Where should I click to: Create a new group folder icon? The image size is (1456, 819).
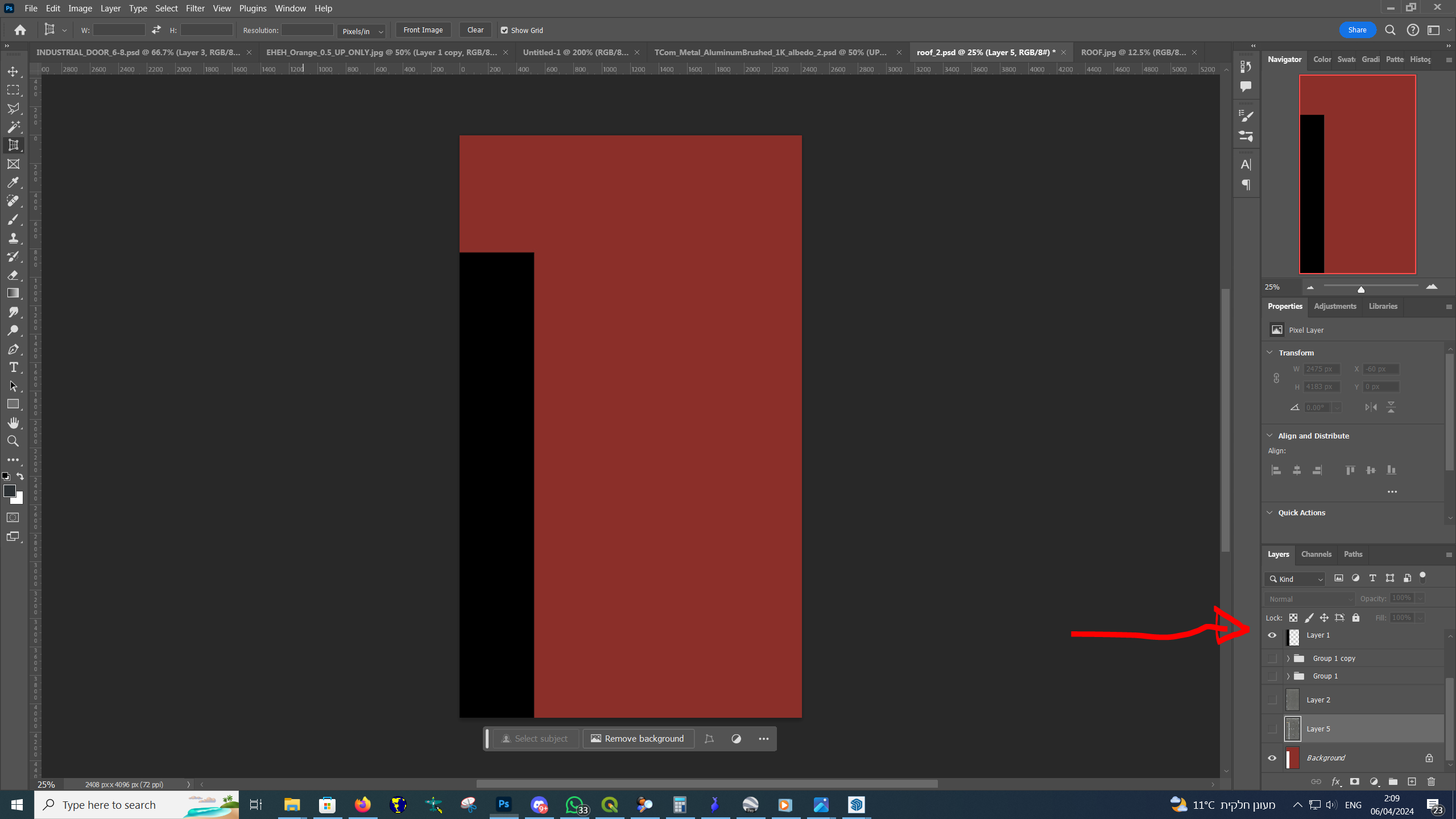(x=1393, y=781)
